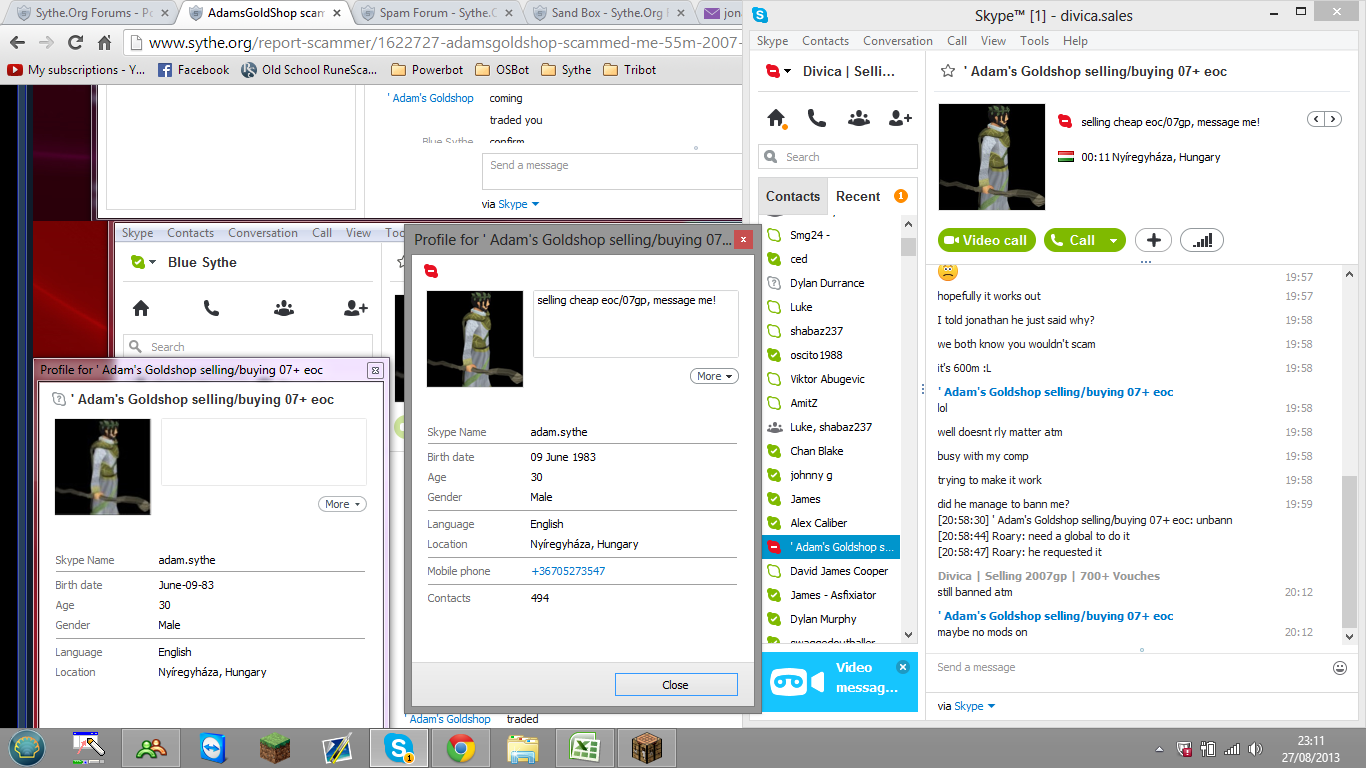Open file explorer from the taskbar
1366x768 pixels.
pyautogui.click(x=523, y=748)
